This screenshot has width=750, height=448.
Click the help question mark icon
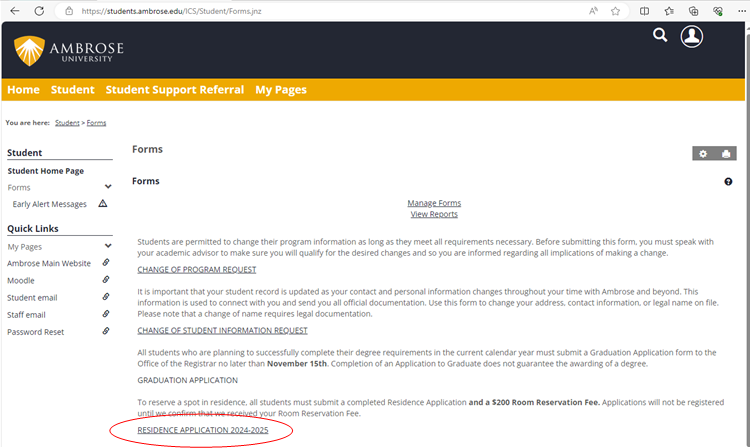[x=728, y=182]
